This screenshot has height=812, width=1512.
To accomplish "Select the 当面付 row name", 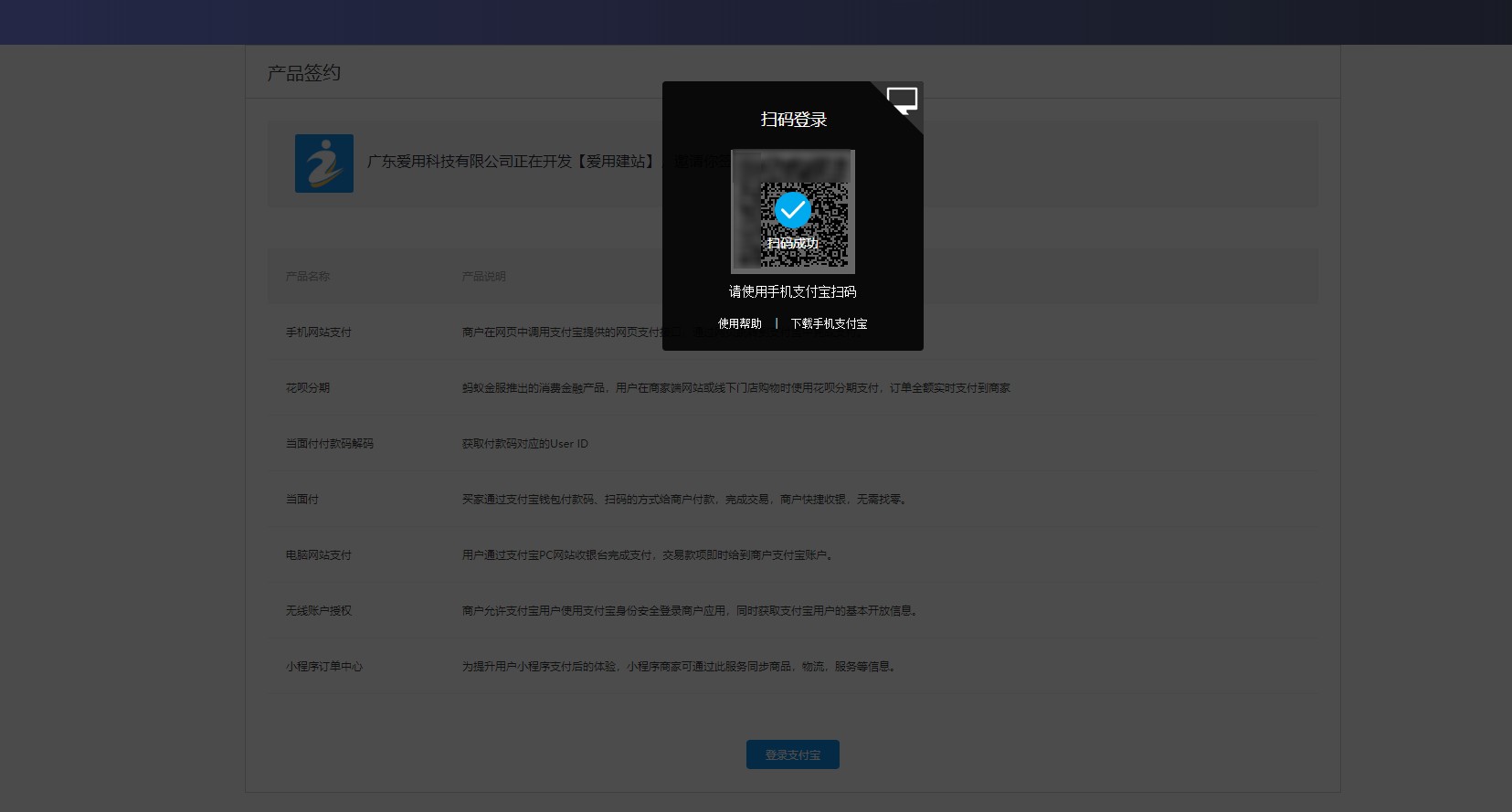I will coord(302,500).
